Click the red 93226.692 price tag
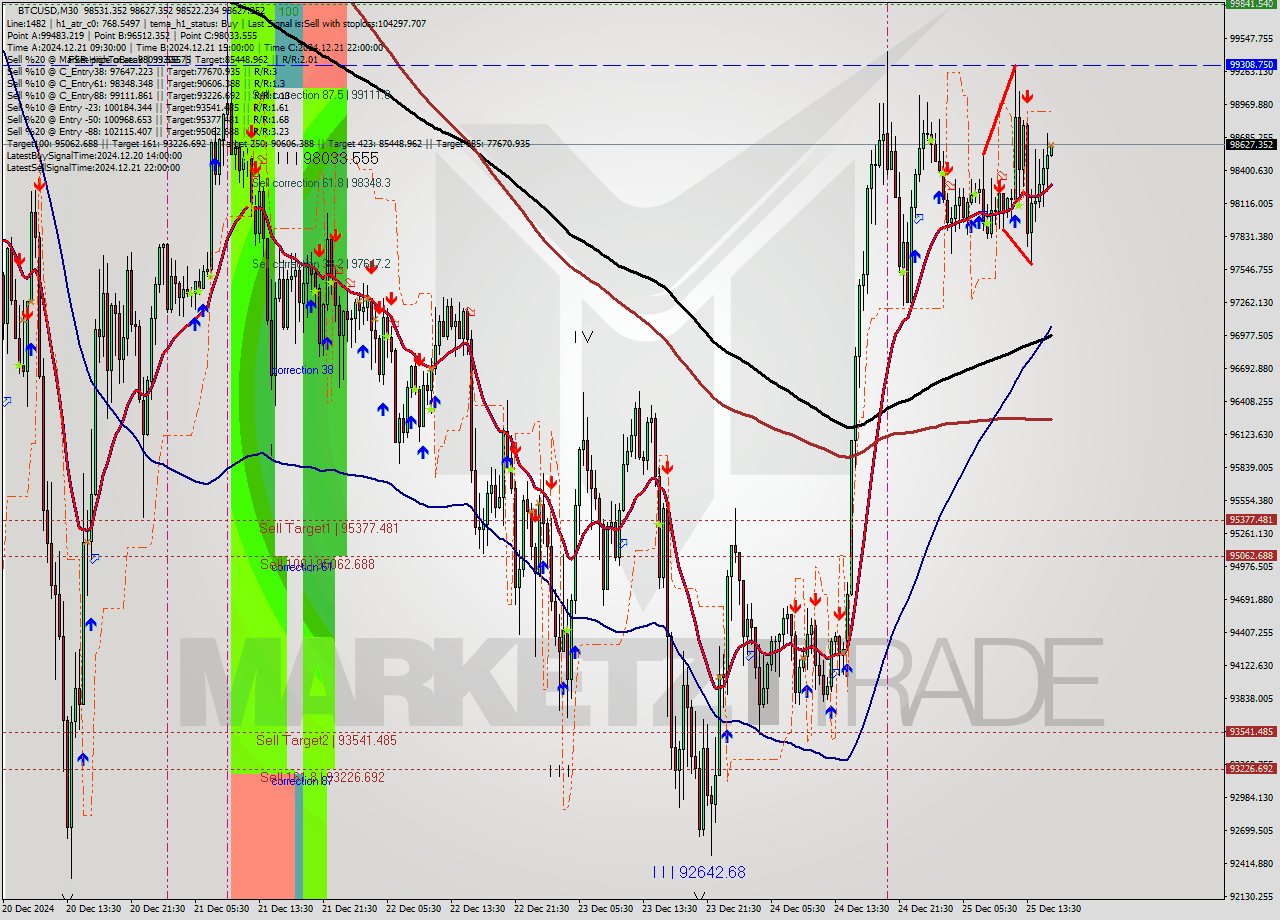 [x=1251, y=768]
